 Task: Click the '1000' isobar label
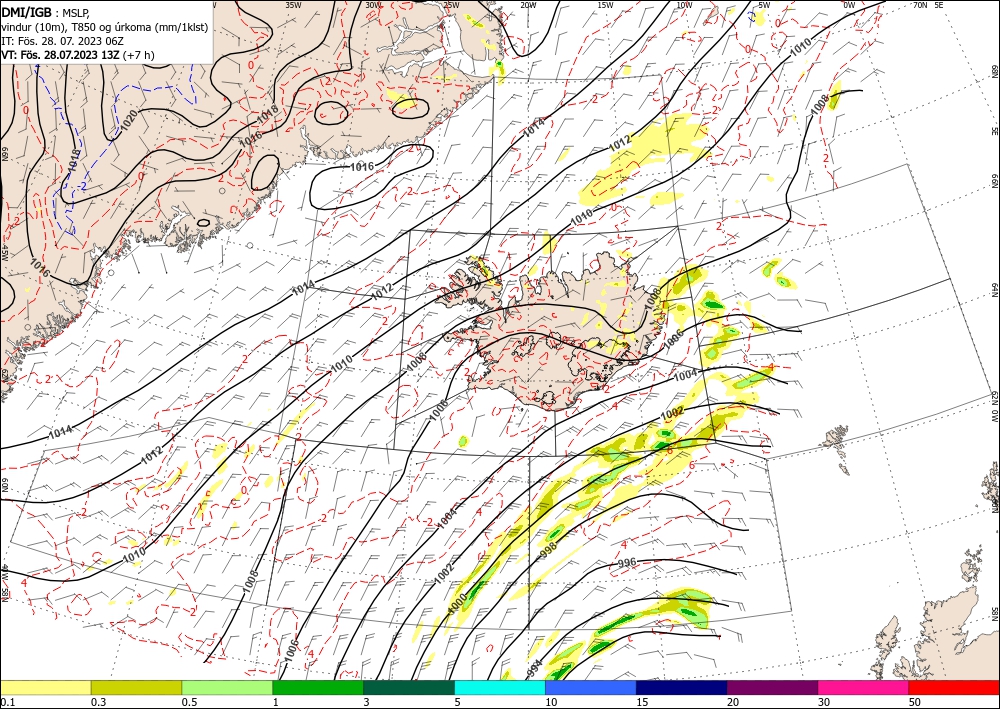(x=457, y=604)
